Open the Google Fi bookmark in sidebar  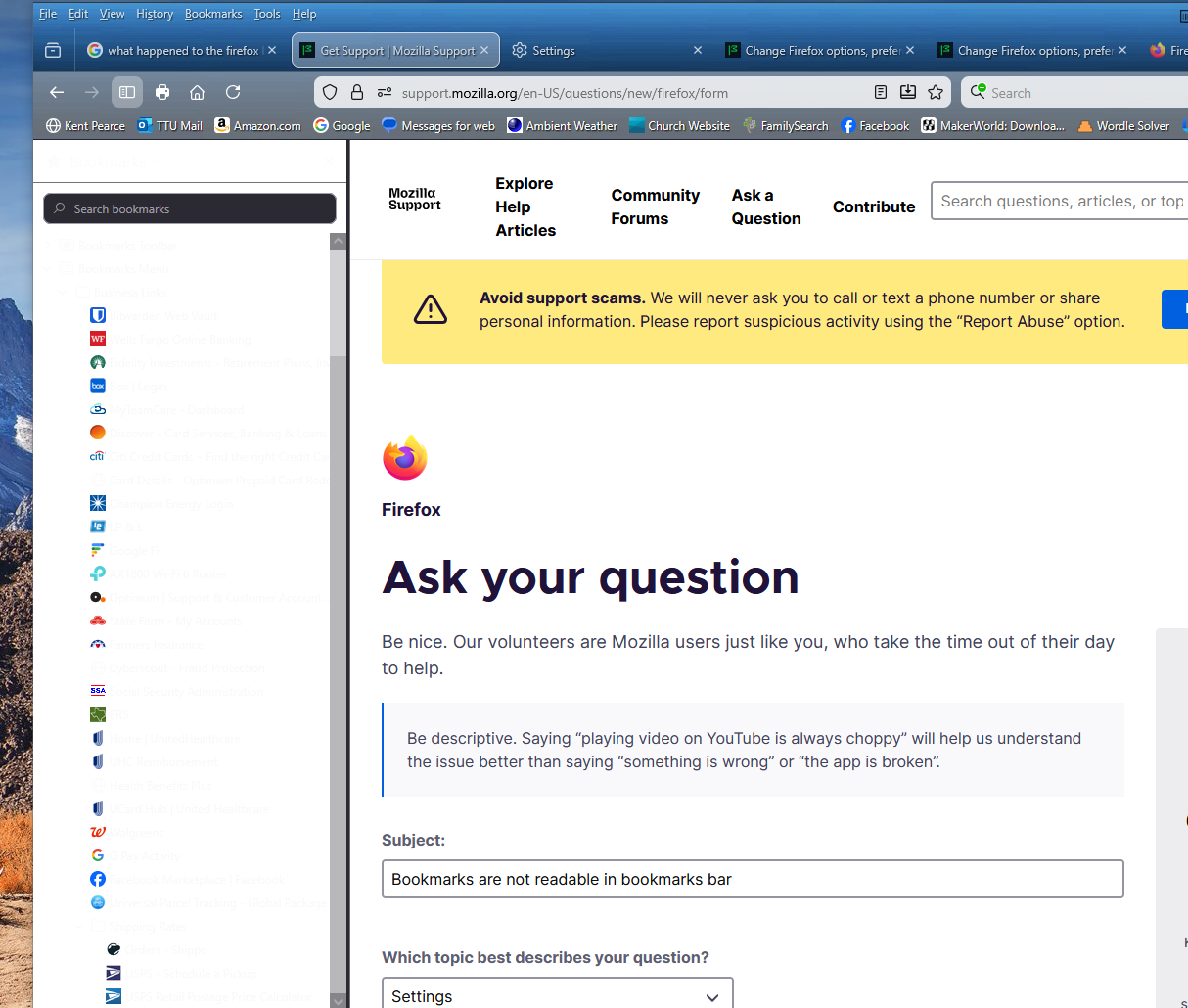point(124,550)
